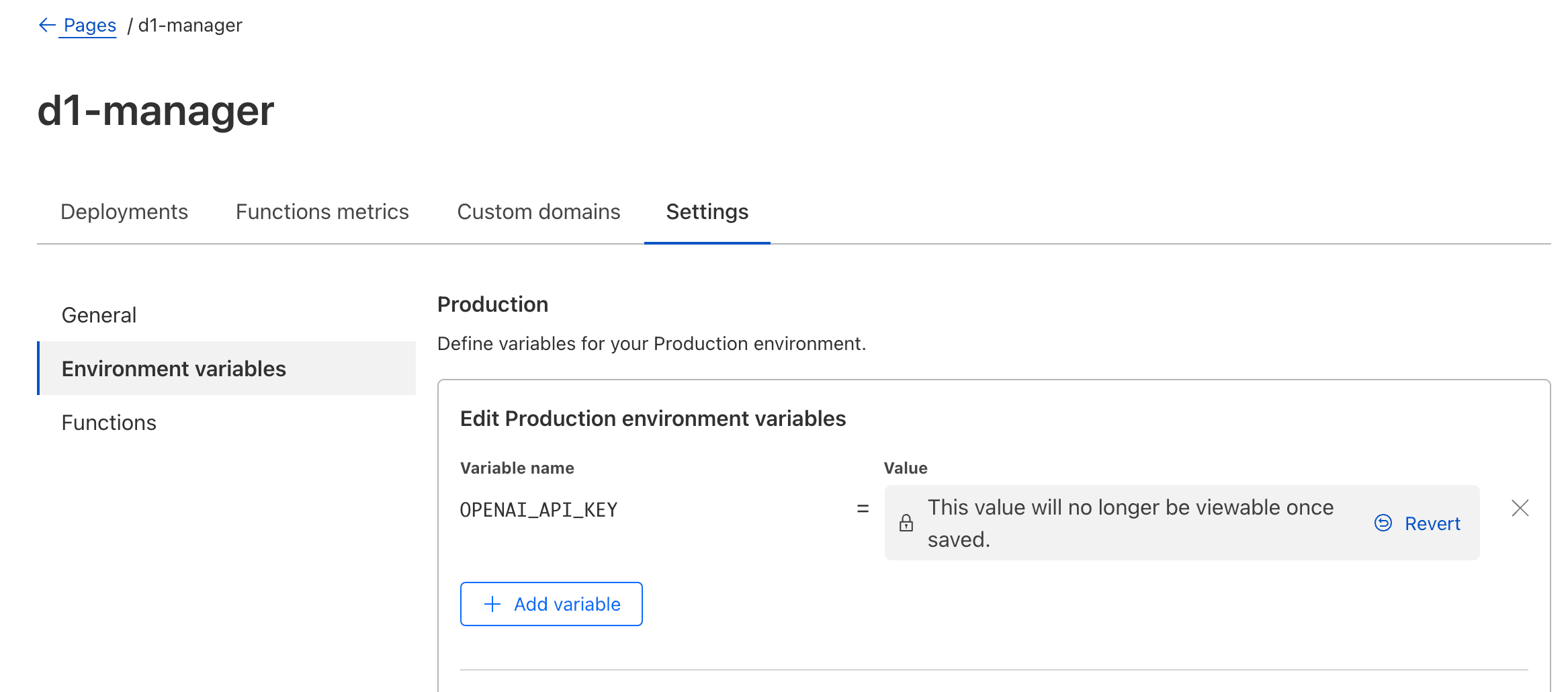Click the locked value message field

[x=1130, y=523]
